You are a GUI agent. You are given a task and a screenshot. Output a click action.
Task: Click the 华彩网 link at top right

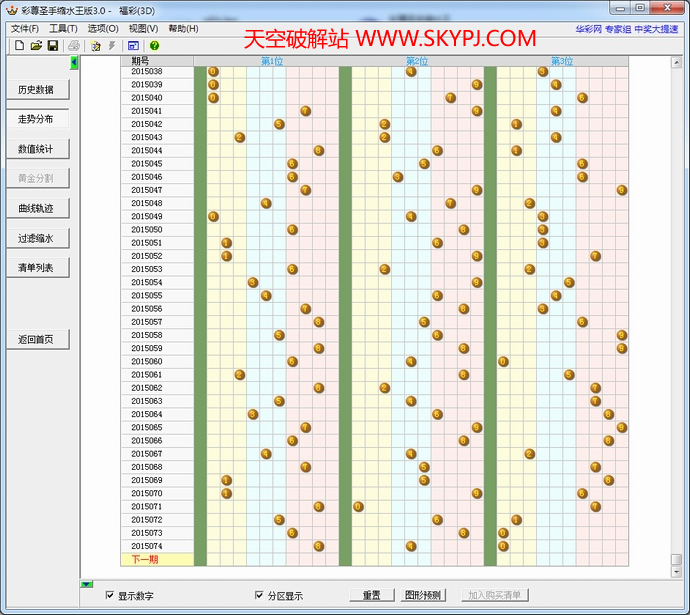(x=588, y=29)
